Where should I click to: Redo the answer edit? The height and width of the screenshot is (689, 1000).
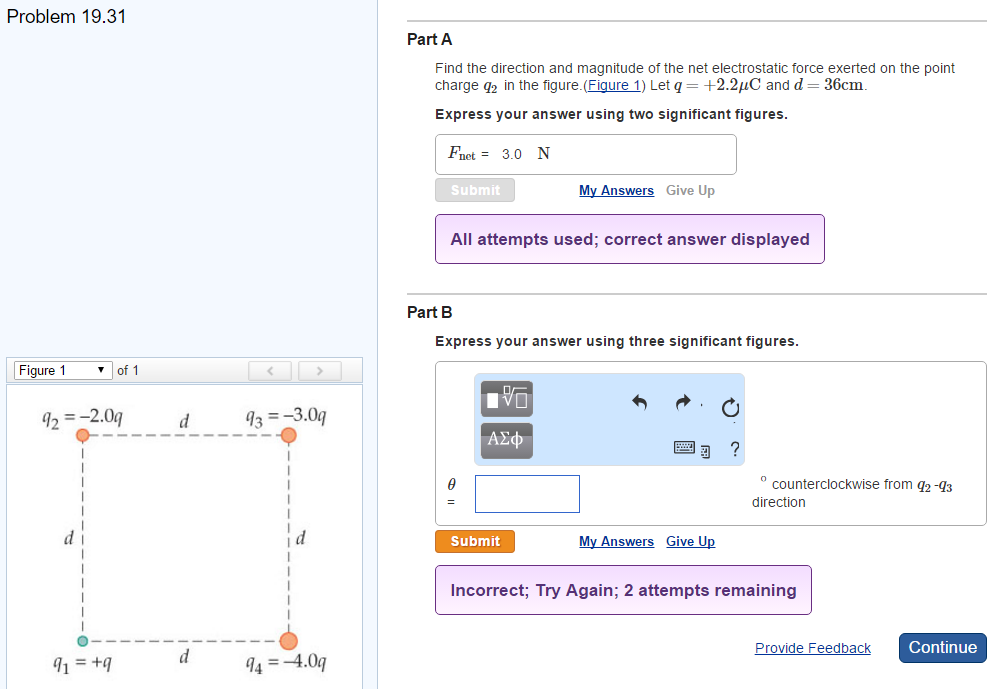(683, 403)
